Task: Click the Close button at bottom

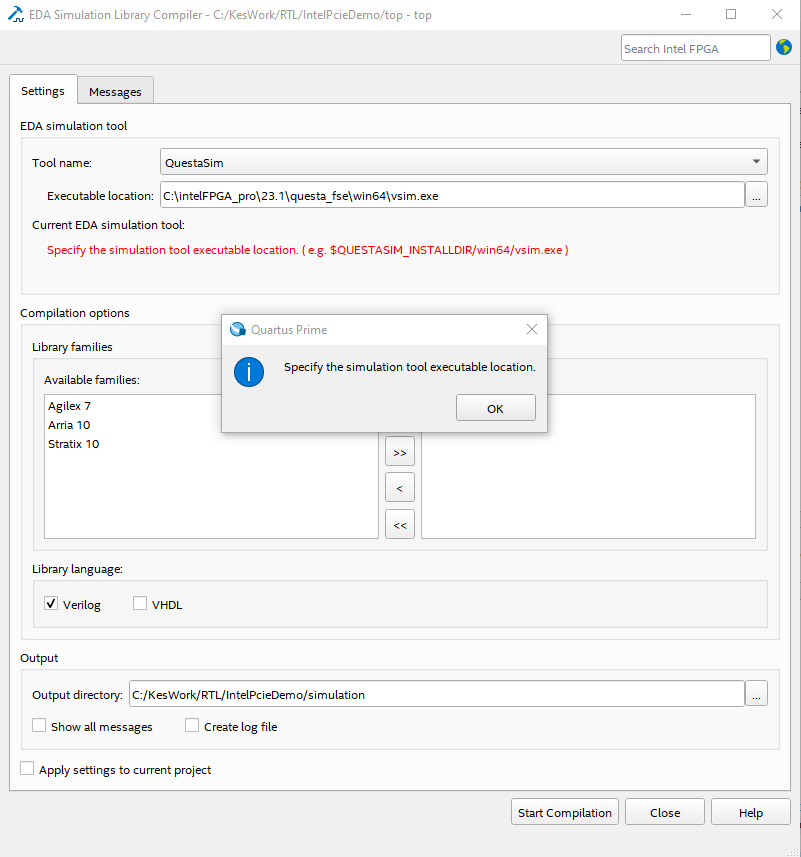Action: point(665,812)
